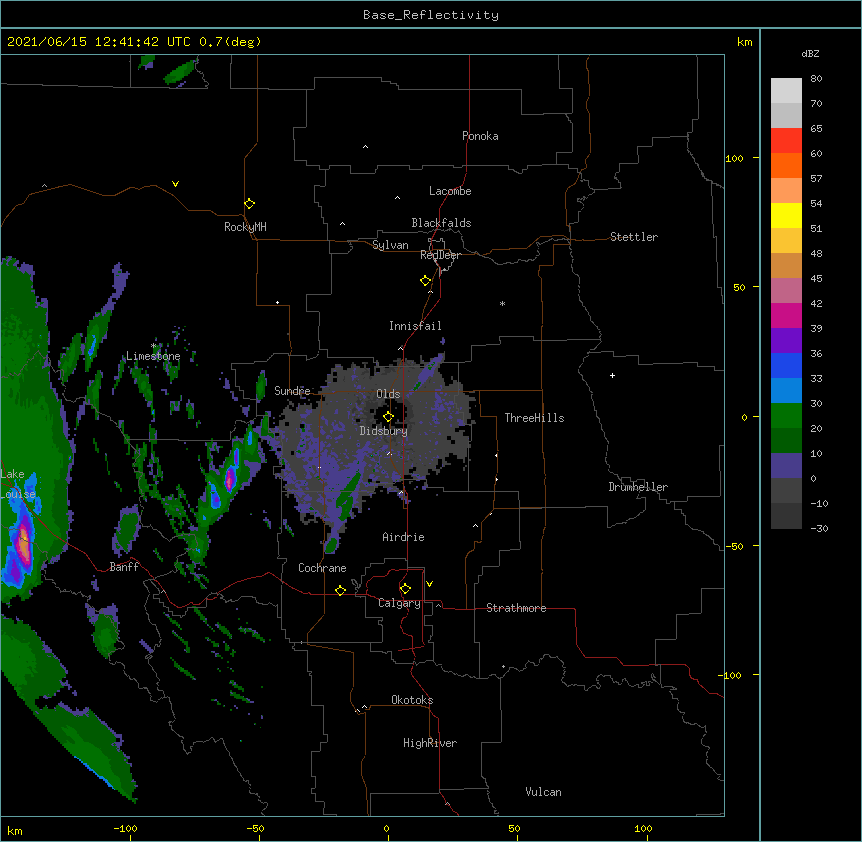Click the Innisfail city label
Image resolution: width=862 pixels, height=842 pixels.
click(x=415, y=326)
